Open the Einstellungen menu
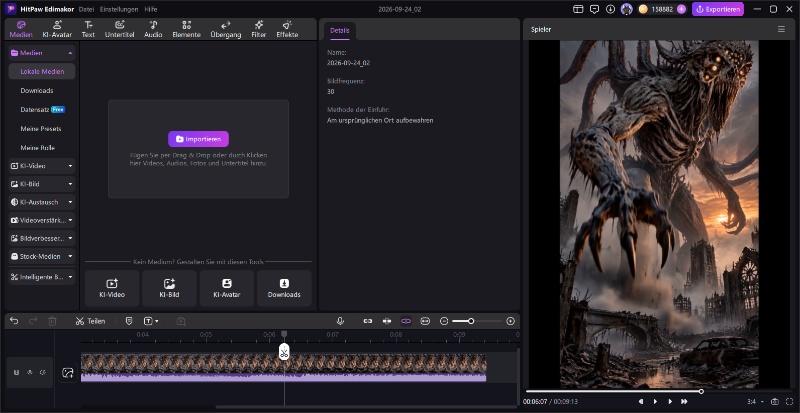Screen dimensions: 800x413 (119, 9)
